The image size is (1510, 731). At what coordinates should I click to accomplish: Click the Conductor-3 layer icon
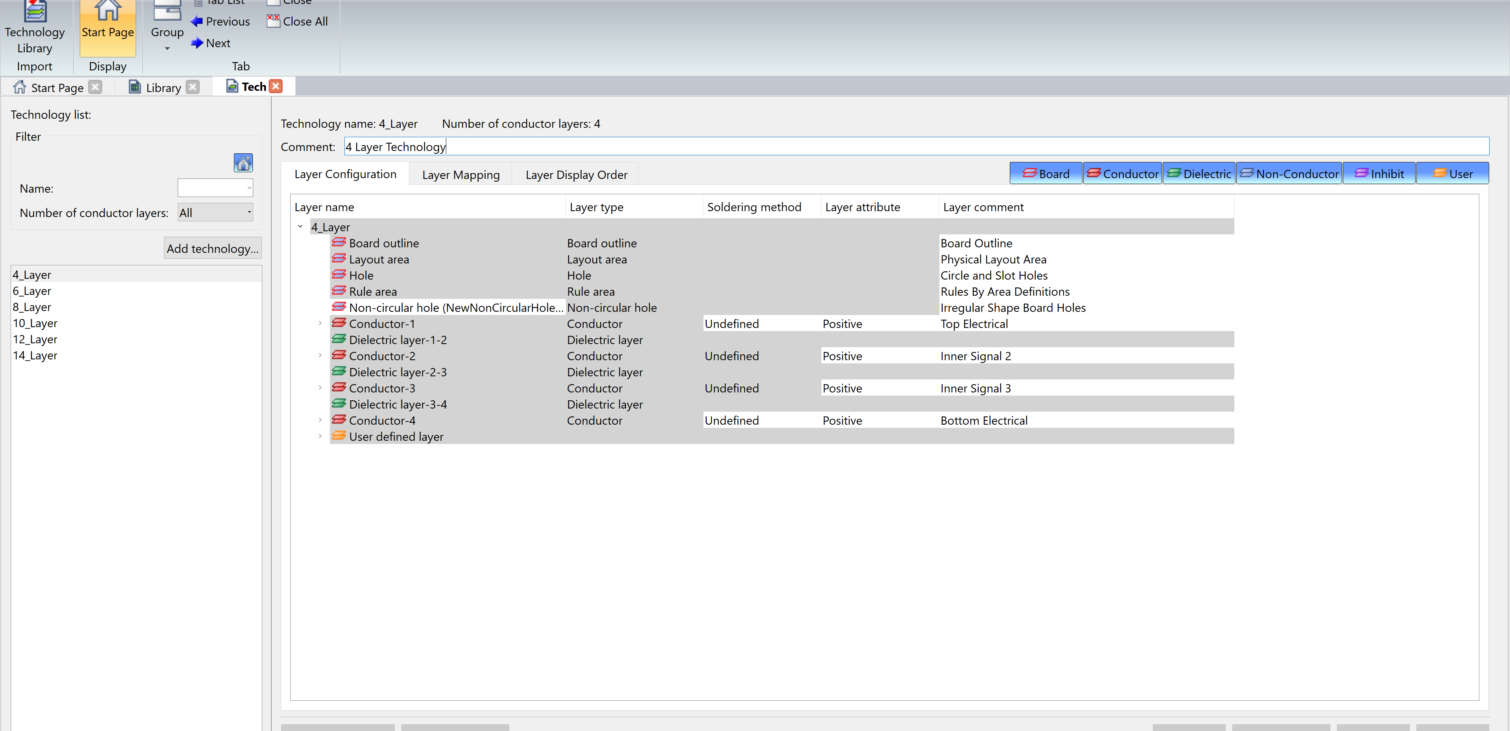(x=338, y=388)
